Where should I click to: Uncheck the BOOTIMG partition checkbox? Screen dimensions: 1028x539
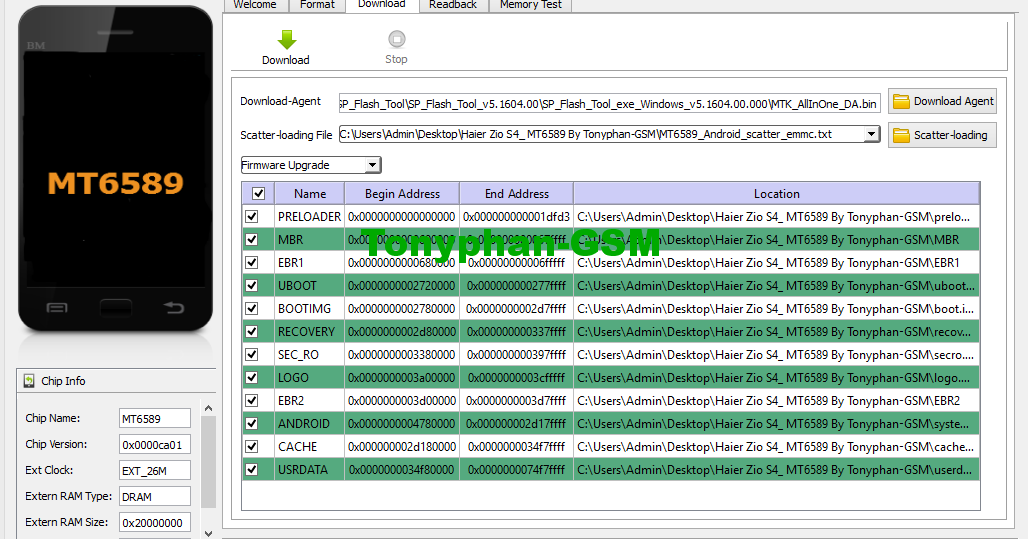tap(252, 308)
